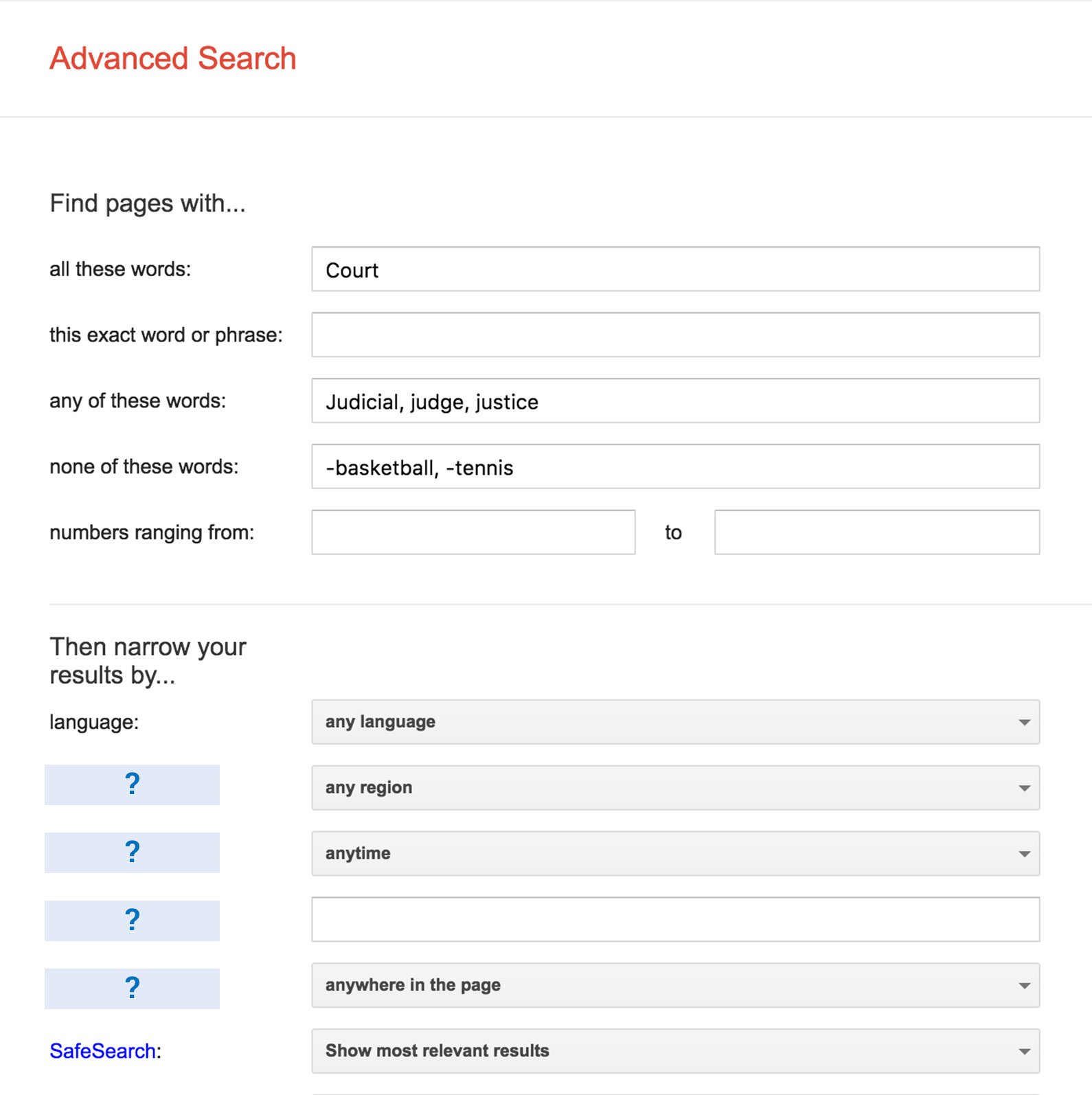This screenshot has height=1095, width=1092.
Task: Focus the all these words field containing Court
Action: click(676, 269)
